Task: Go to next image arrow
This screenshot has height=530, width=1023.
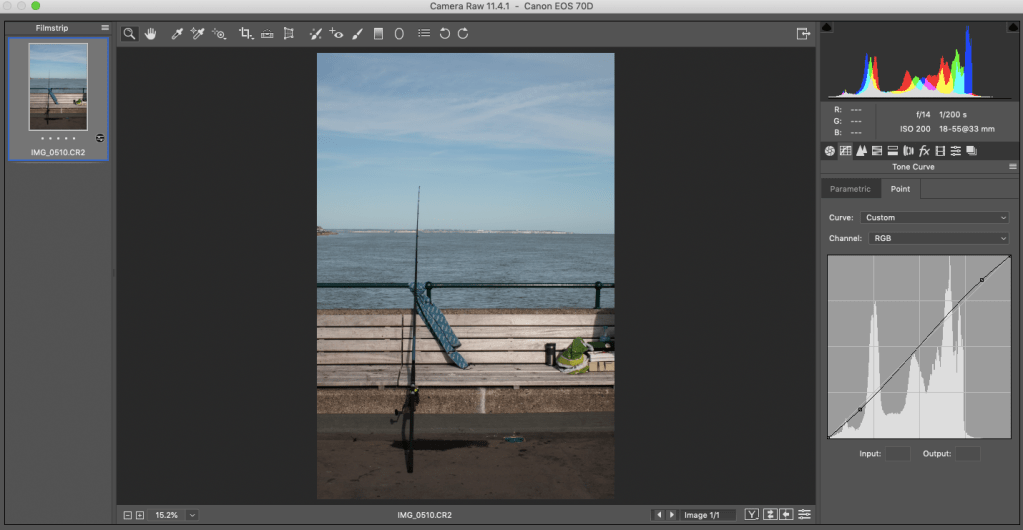Action: (671, 515)
